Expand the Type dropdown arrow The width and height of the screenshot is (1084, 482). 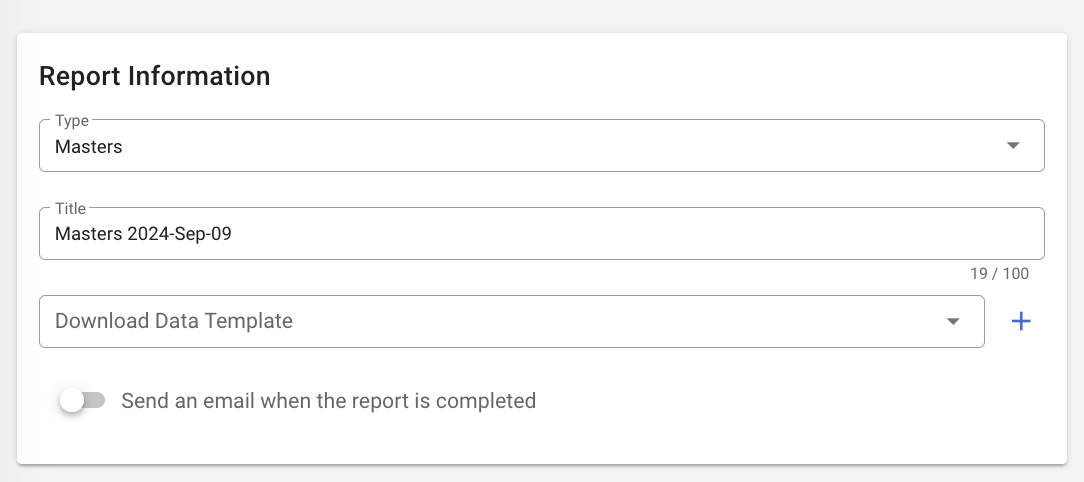pos(1013,146)
